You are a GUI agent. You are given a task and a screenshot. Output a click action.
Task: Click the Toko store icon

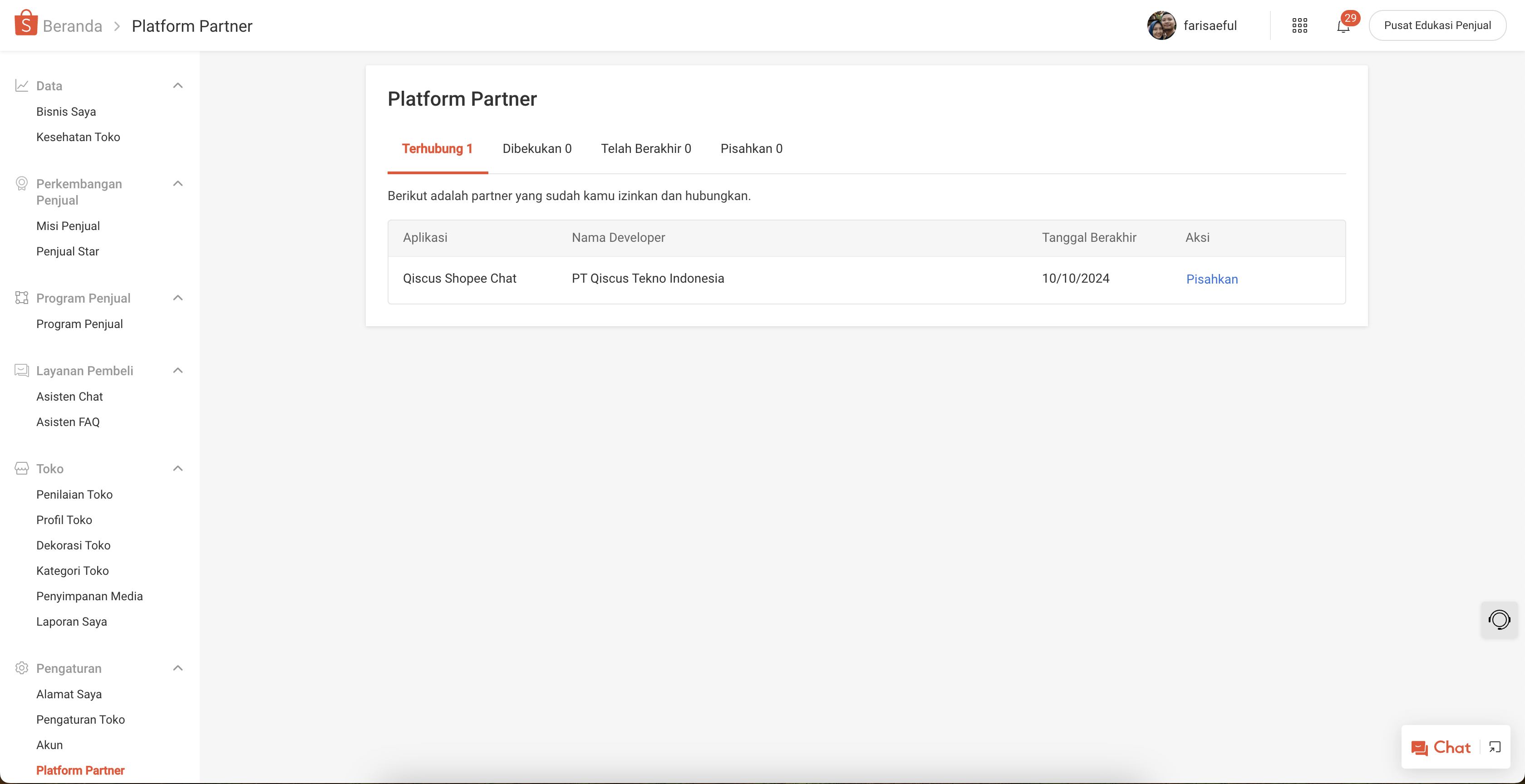[22, 469]
